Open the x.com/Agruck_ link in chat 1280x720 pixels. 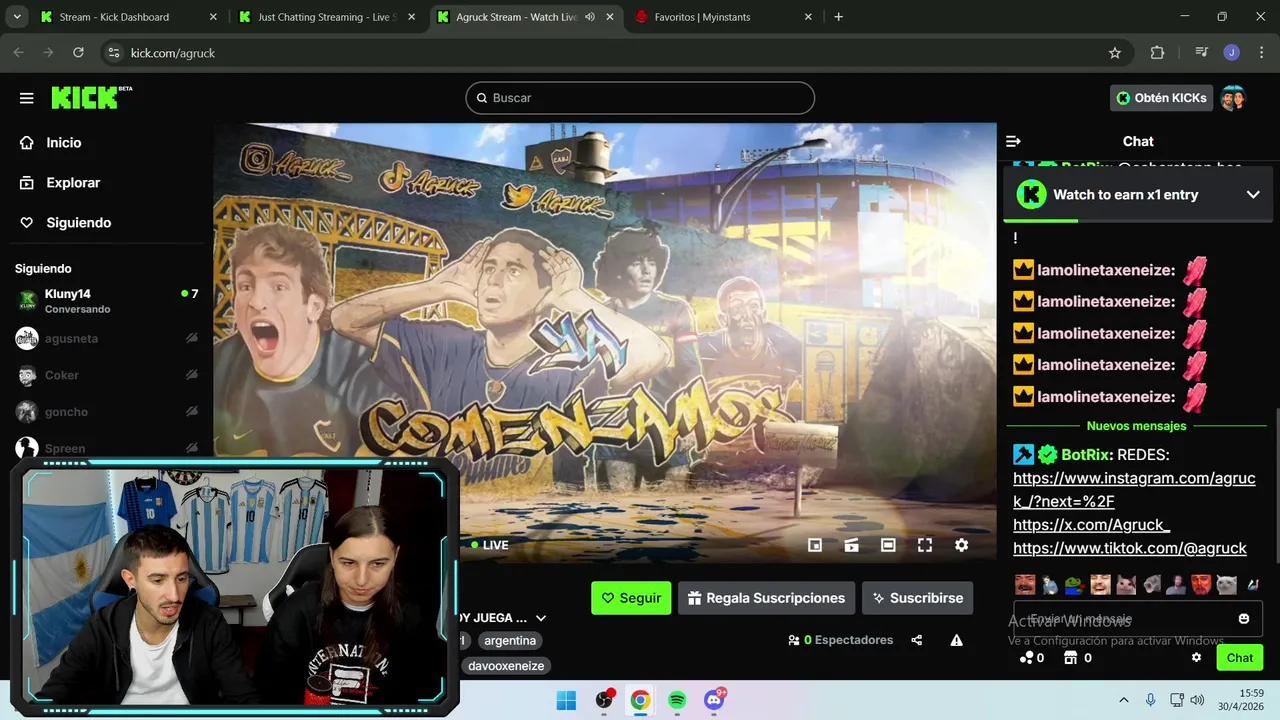point(1091,525)
